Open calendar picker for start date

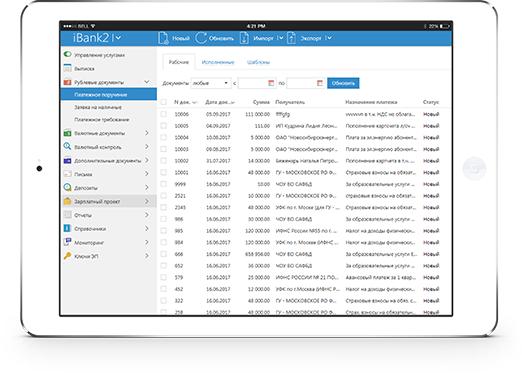pyautogui.click(x=271, y=83)
